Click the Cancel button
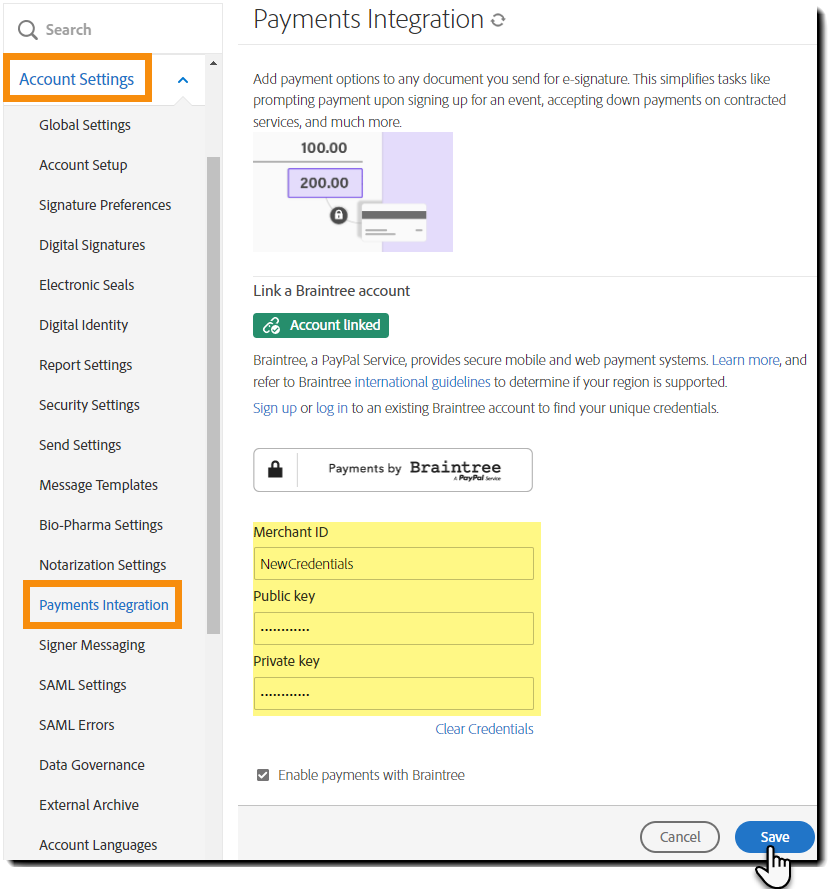 [x=680, y=837]
